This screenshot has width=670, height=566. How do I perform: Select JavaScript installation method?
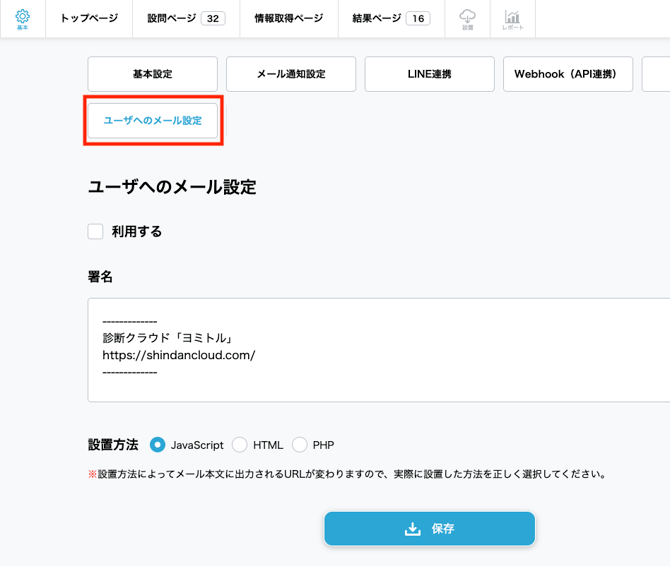[x=157, y=445]
